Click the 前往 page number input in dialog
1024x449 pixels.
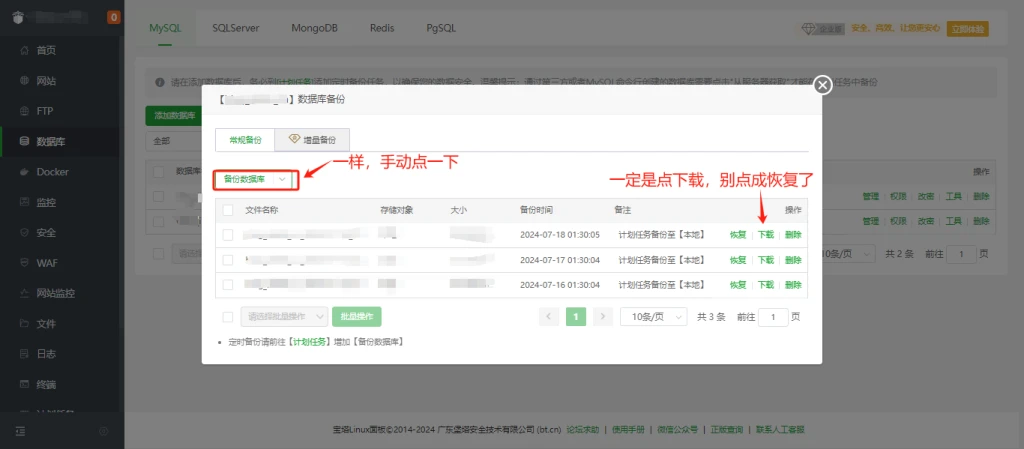773,316
